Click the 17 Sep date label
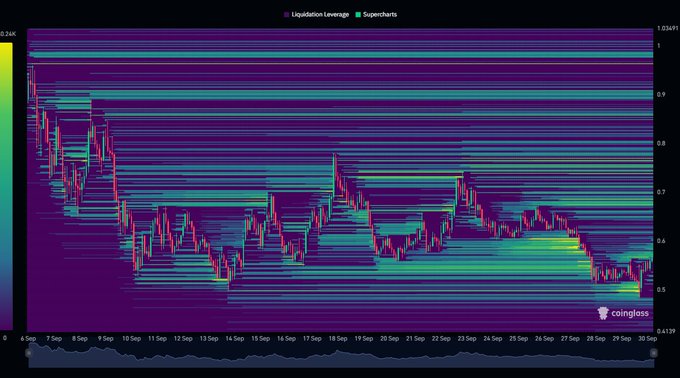This screenshot has height=378, width=680. click(x=312, y=339)
